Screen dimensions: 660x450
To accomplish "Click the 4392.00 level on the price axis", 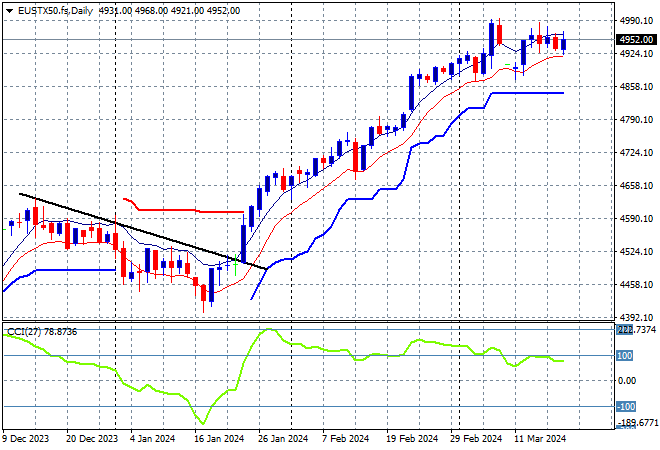I will click(x=636, y=318).
